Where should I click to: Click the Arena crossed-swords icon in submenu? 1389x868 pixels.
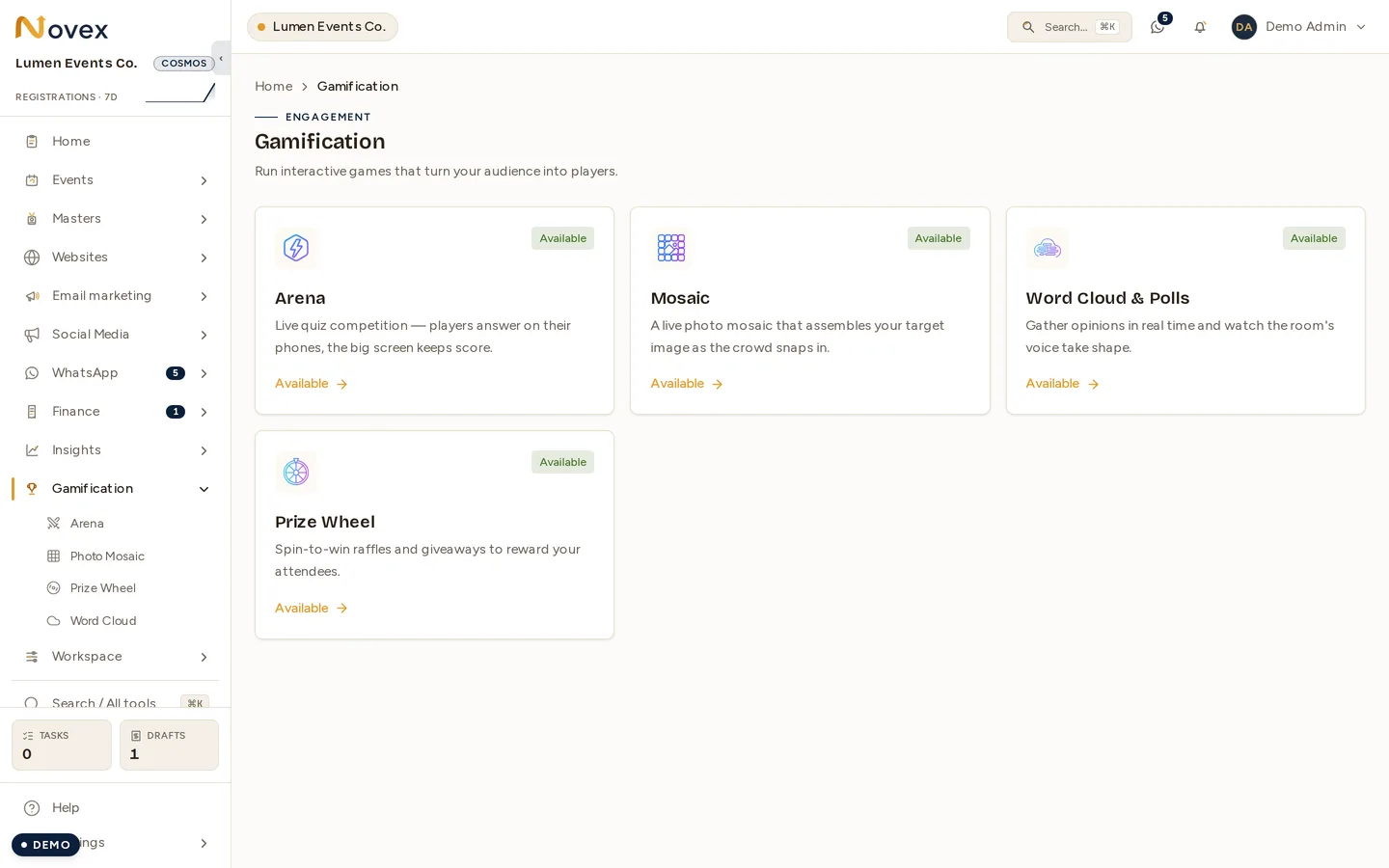click(x=54, y=524)
